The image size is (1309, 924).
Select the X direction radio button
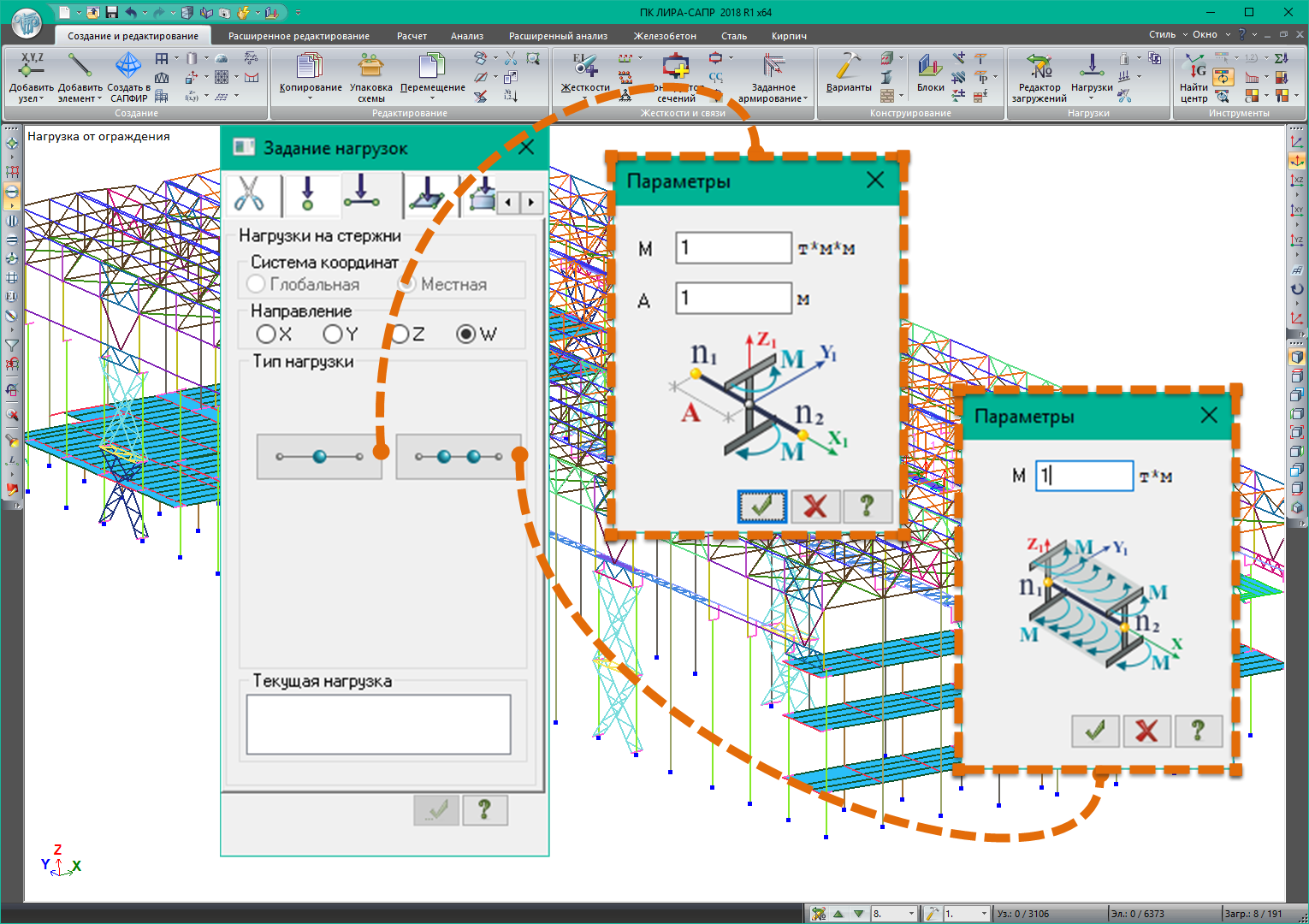tap(266, 335)
